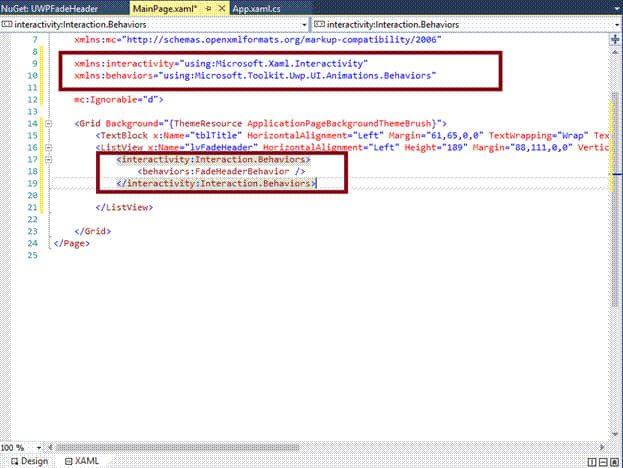Click the right navigation bar element icon
The image size is (623, 468).
[319, 24]
